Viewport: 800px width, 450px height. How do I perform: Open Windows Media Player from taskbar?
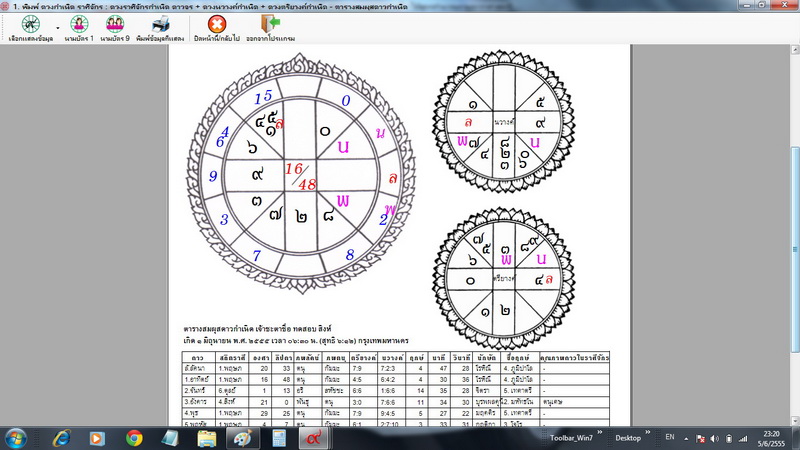tap(96, 437)
